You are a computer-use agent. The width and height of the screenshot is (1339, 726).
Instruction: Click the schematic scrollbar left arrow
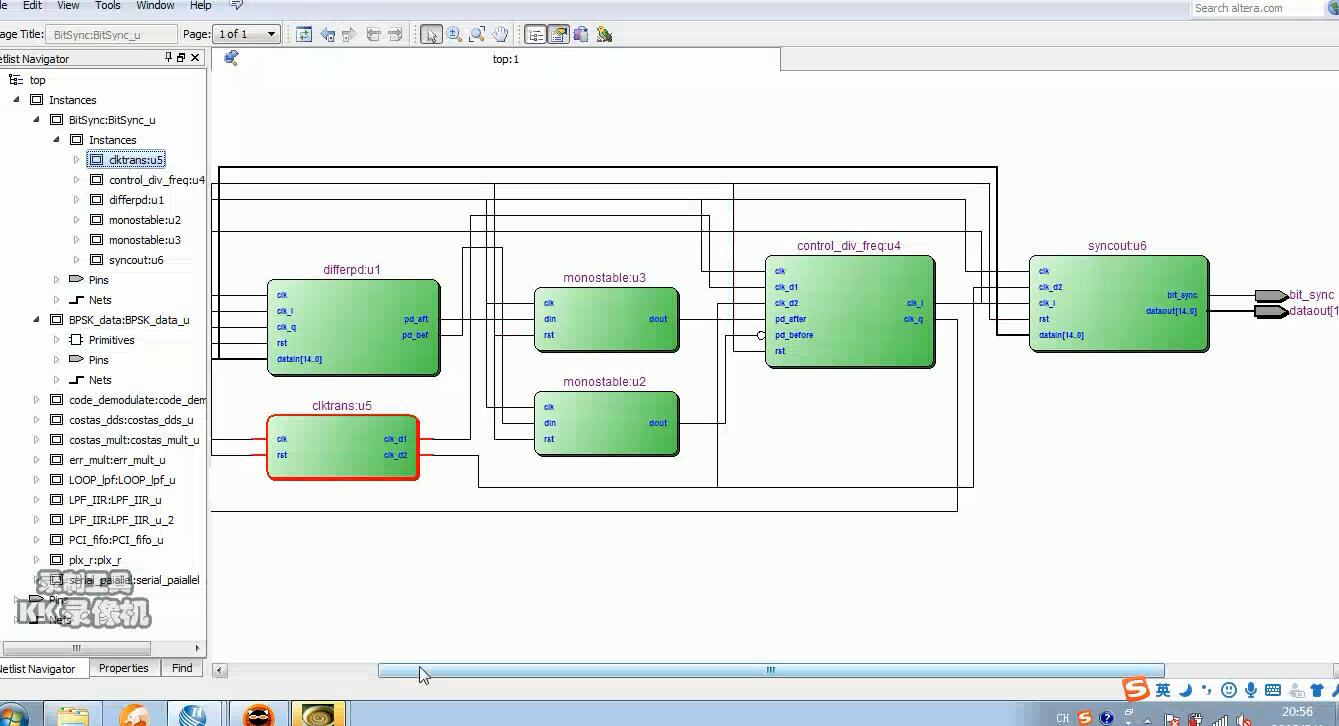(220, 670)
